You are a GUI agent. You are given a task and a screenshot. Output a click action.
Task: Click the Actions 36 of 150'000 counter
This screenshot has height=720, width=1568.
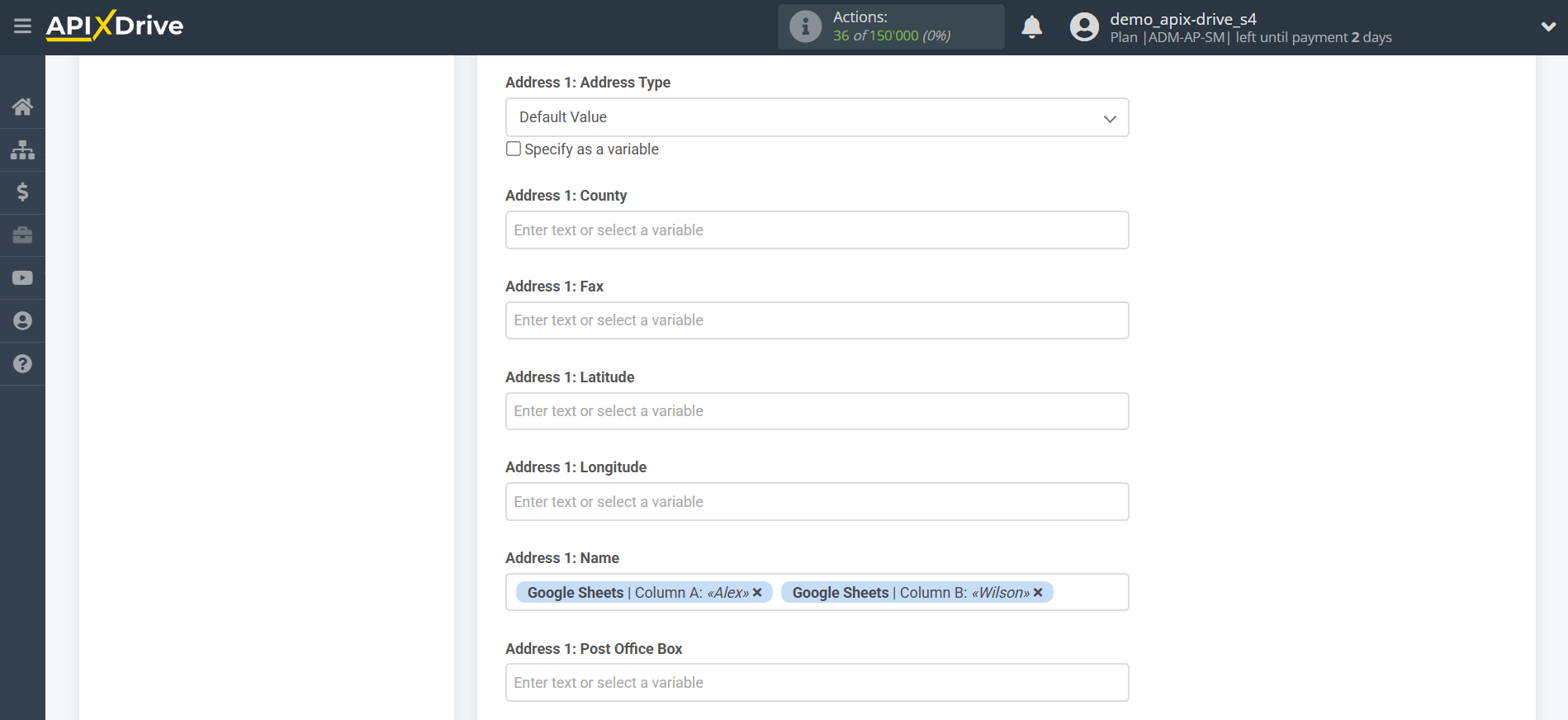click(891, 27)
